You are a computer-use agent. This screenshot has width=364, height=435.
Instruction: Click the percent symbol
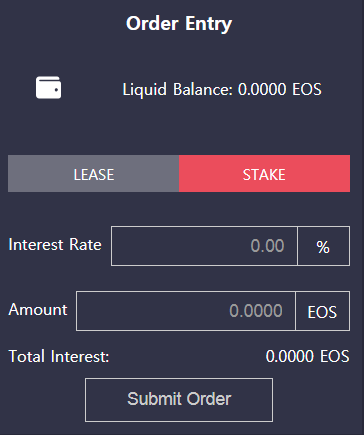tap(323, 247)
